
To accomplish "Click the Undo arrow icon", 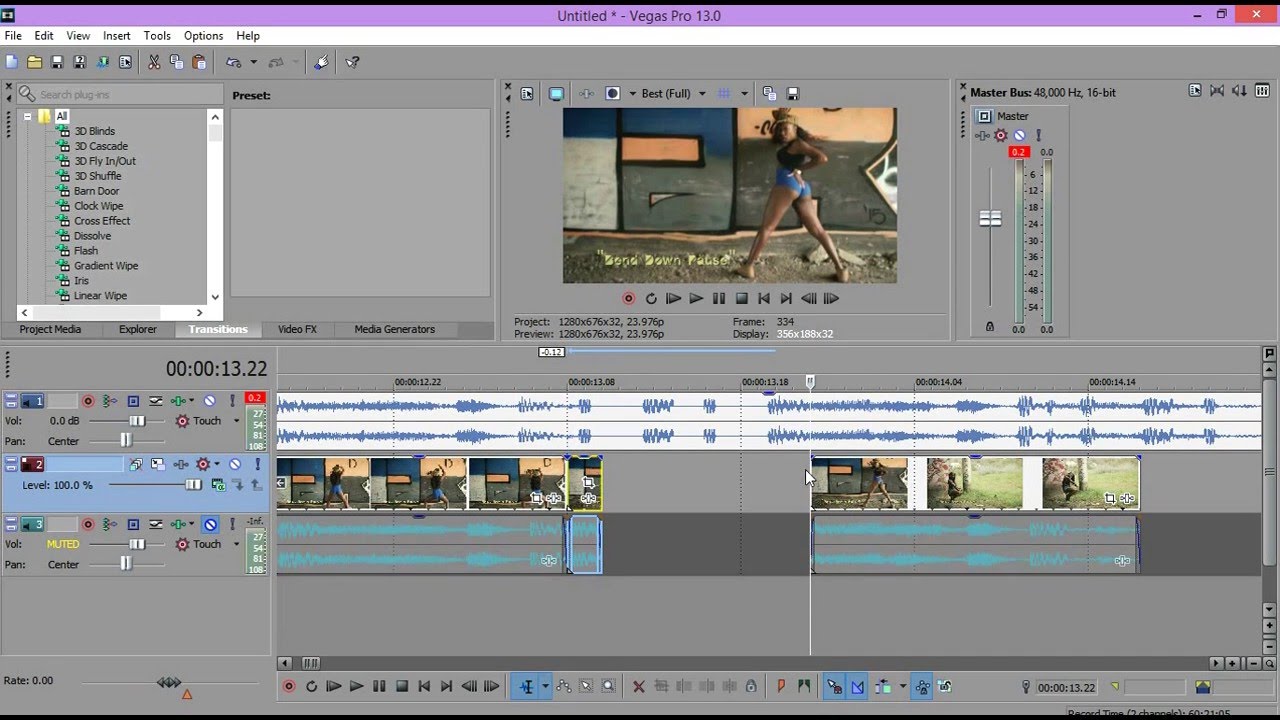I will click(x=234, y=62).
